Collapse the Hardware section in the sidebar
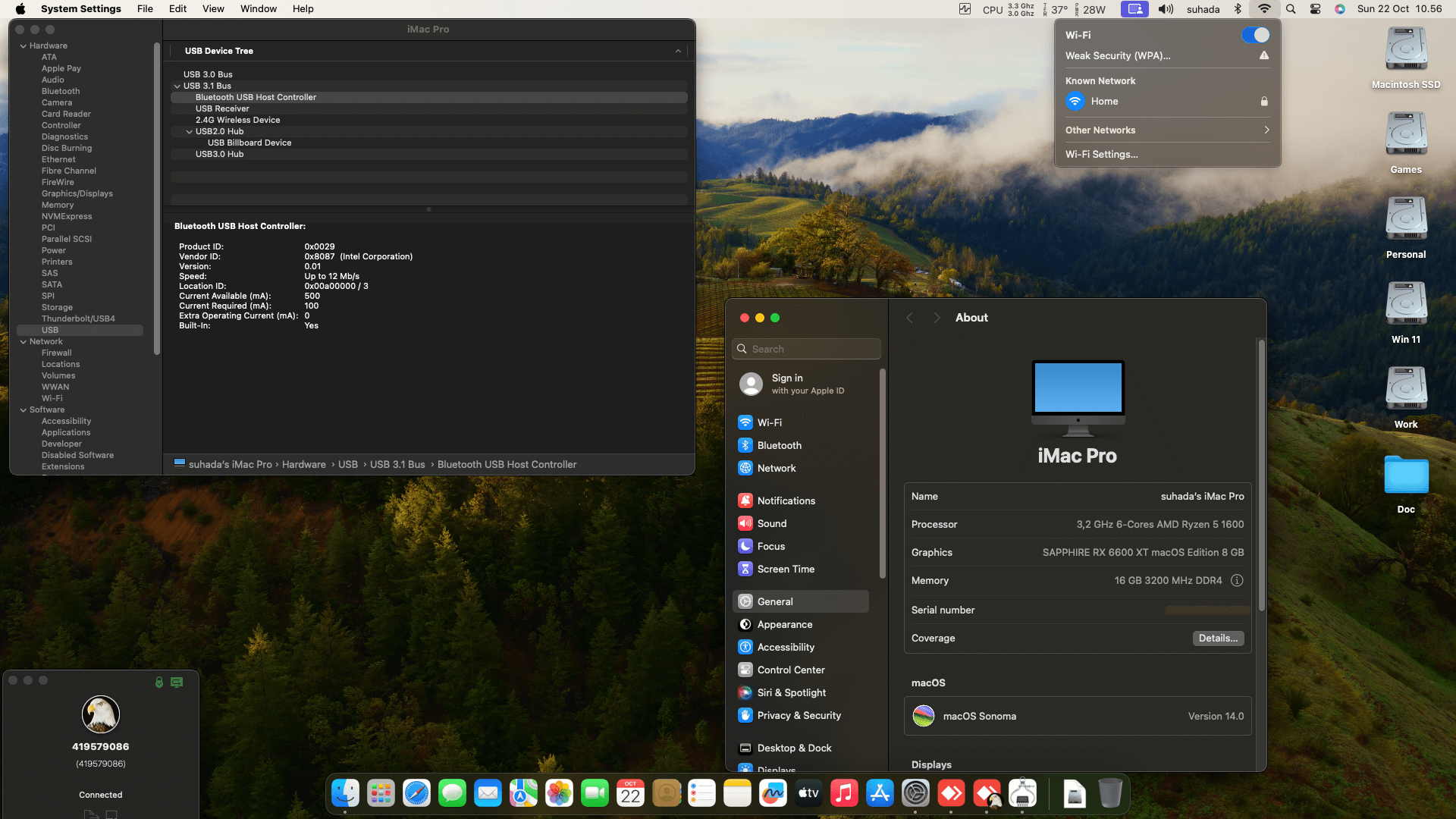1456x819 pixels. pos(23,45)
